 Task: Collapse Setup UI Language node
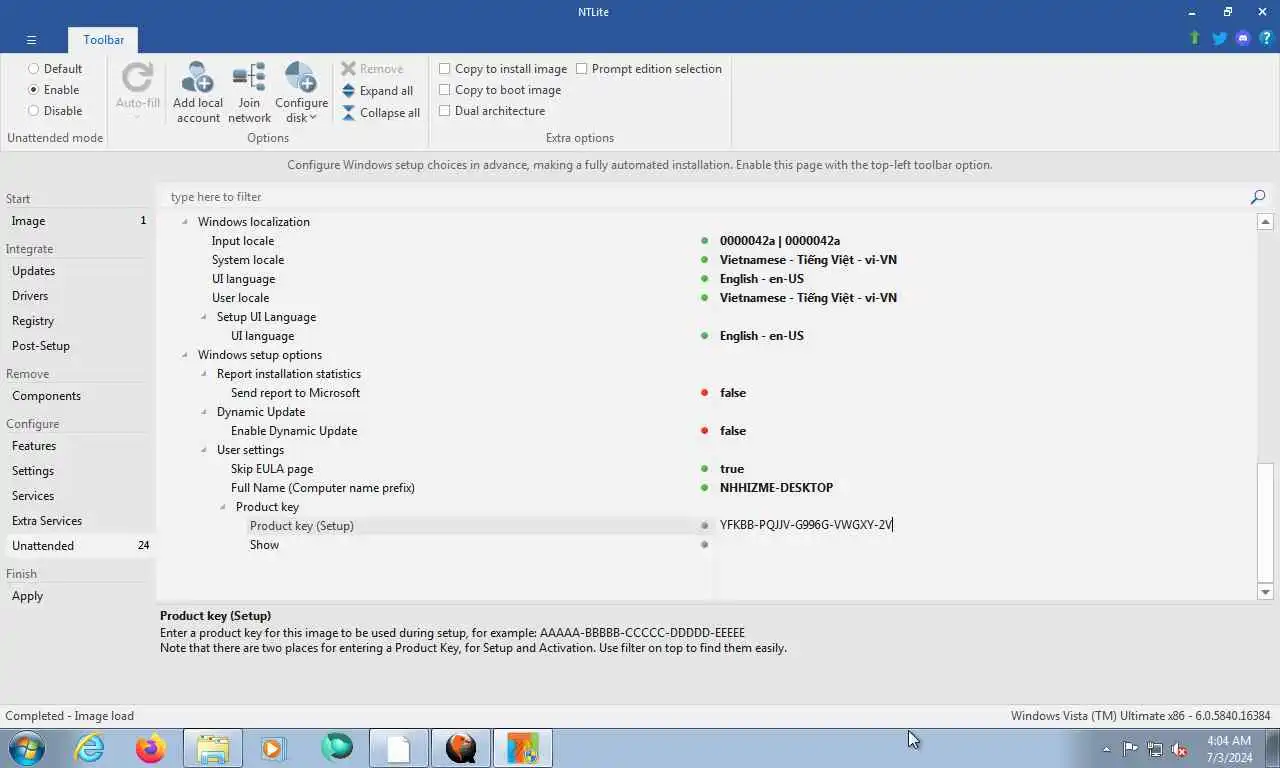[204, 317]
